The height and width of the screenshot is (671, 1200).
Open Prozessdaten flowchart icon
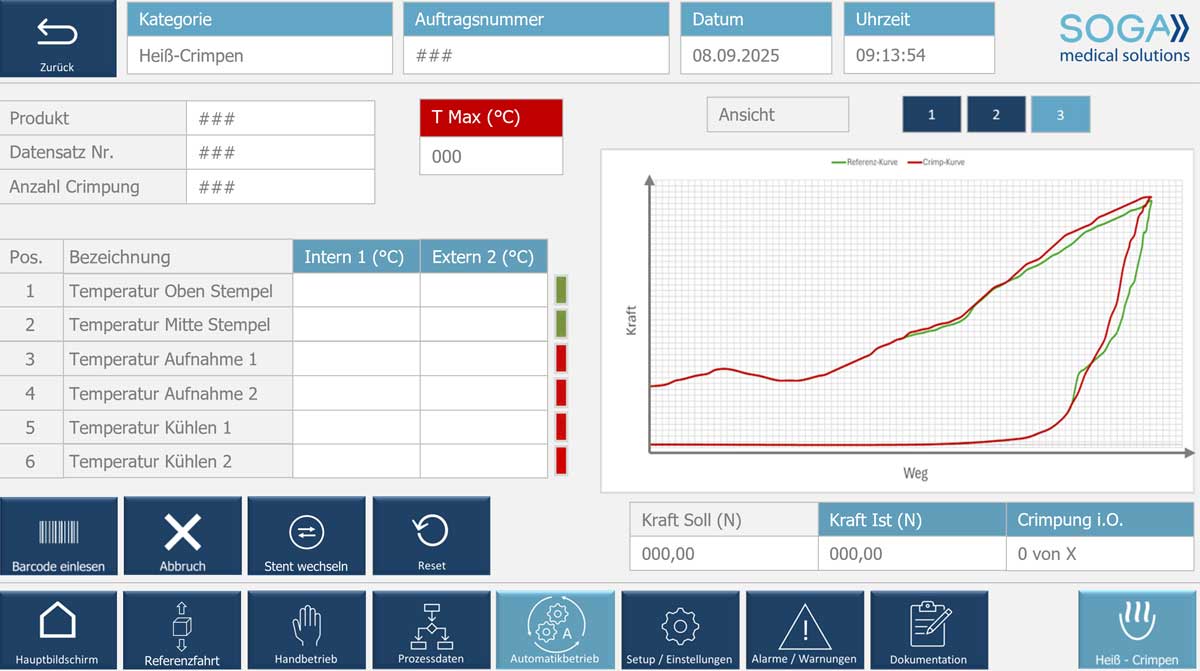point(431,629)
